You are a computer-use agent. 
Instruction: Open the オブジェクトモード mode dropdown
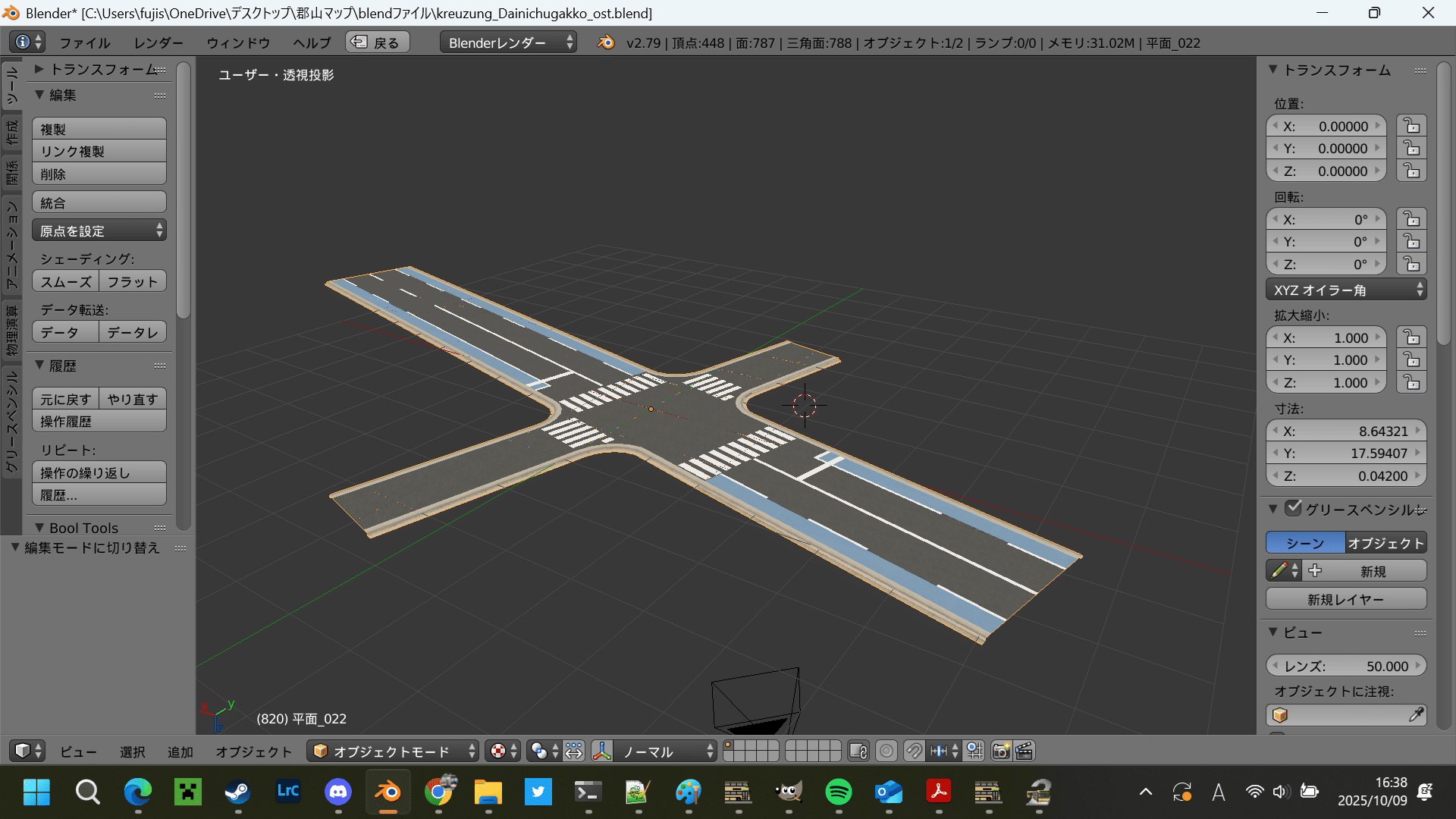click(x=393, y=751)
